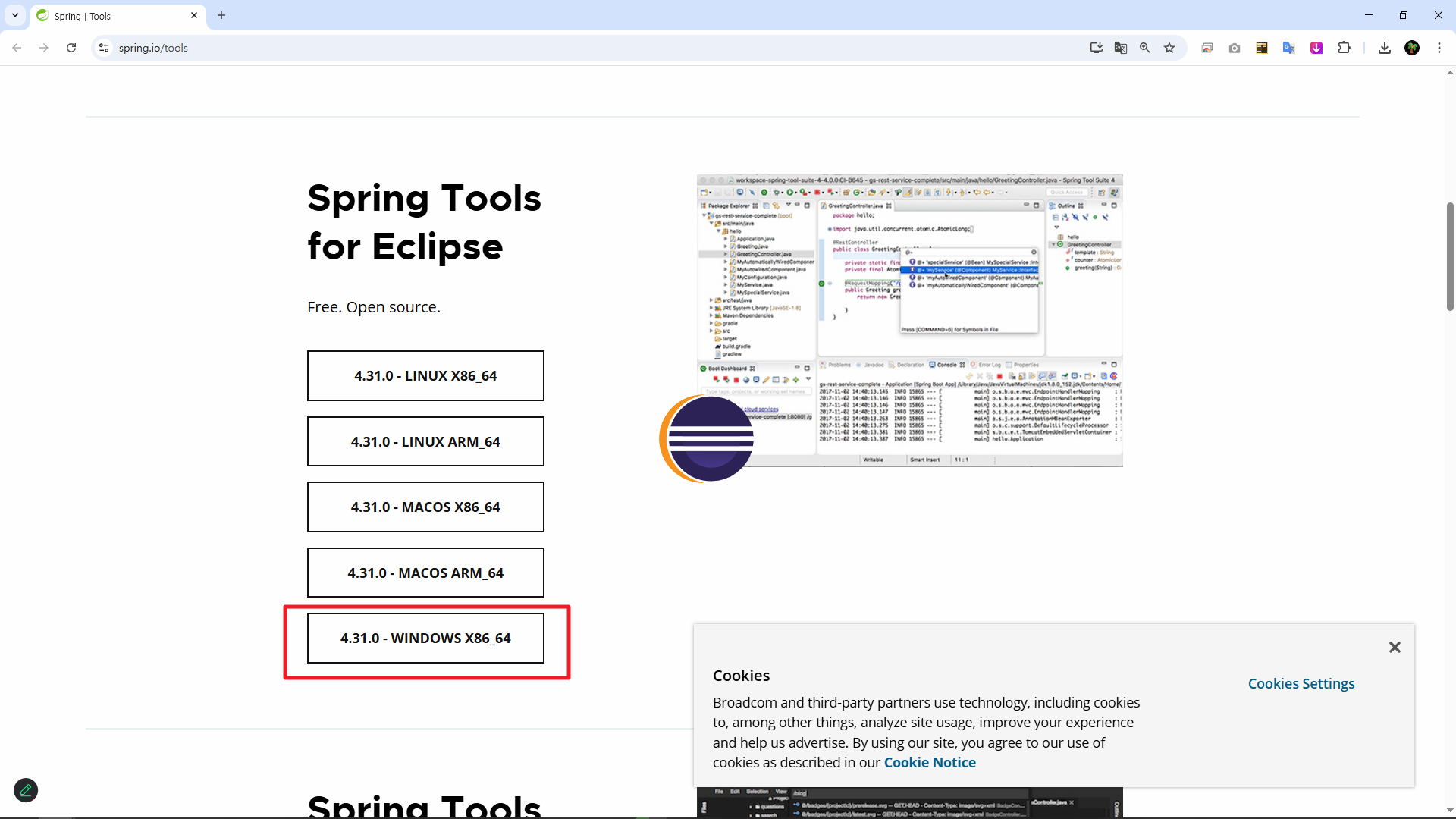Click the pink download extension icon

[x=1316, y=48]
